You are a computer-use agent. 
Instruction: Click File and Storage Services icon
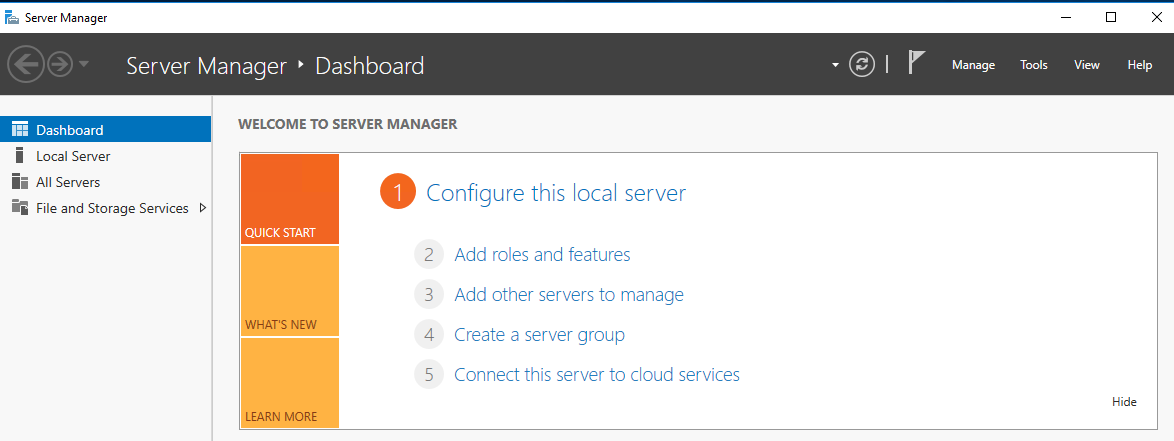point(19,207)
